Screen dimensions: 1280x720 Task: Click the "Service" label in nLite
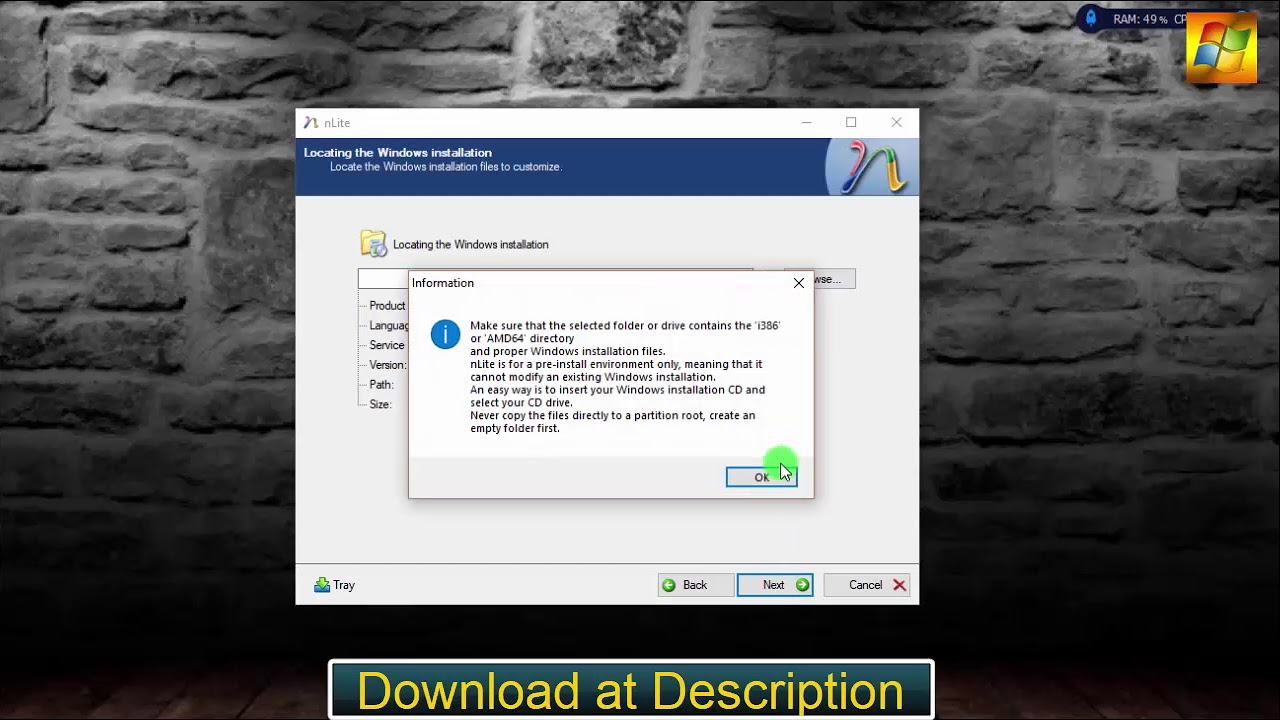[x=387, y=345]
